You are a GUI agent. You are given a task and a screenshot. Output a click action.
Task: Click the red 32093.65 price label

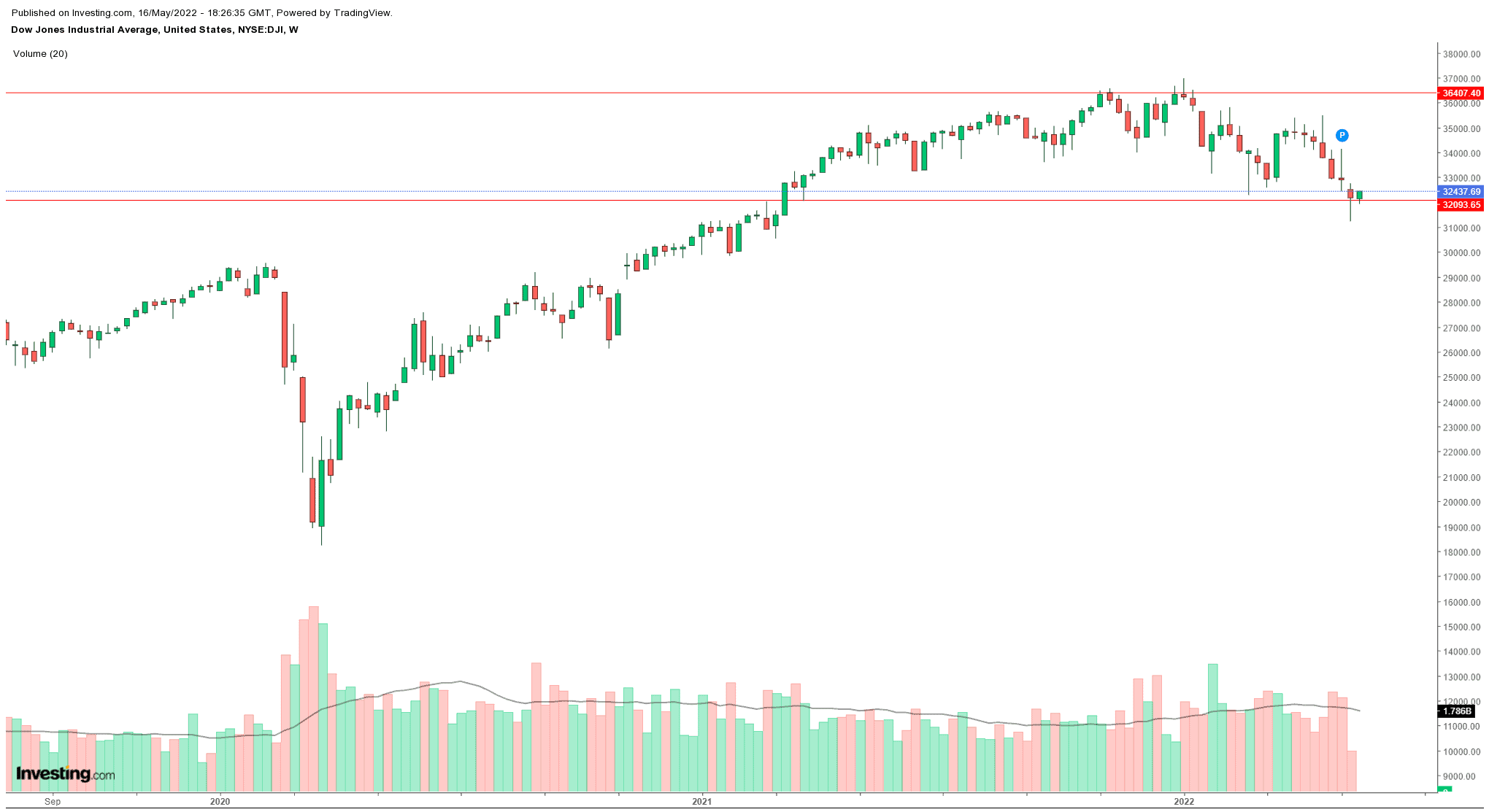pos(1461,205)
